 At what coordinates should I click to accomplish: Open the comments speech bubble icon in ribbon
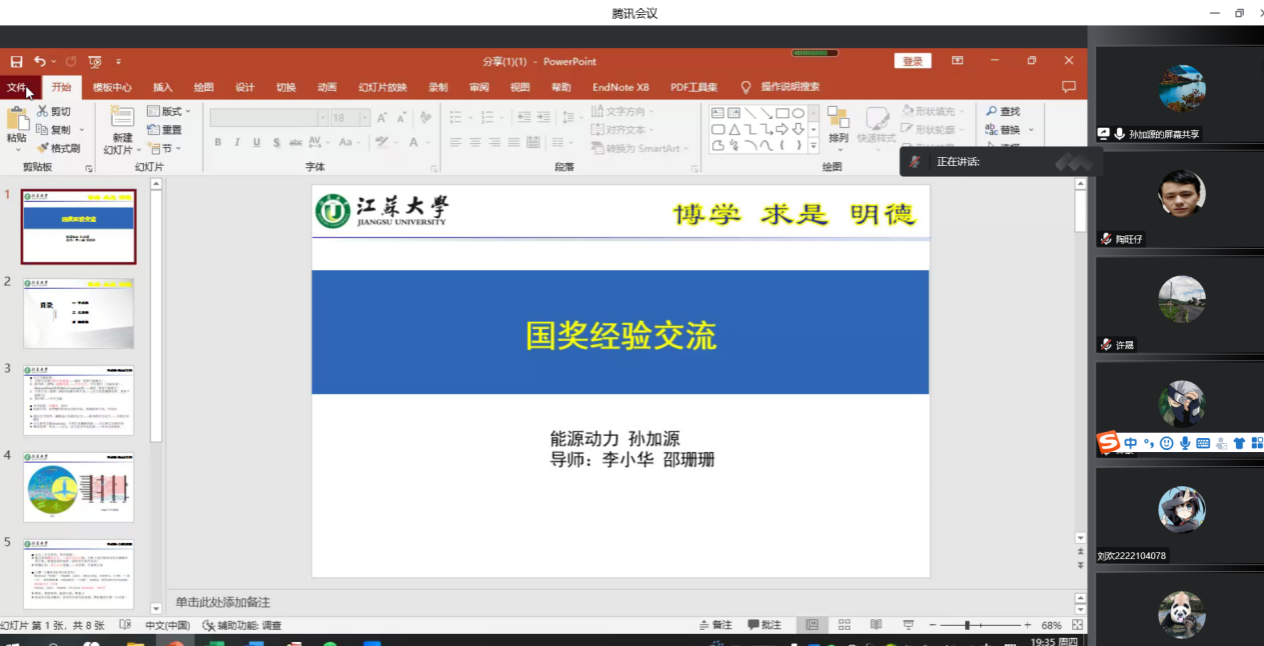pyautogui.click(x=1068, y=87)
